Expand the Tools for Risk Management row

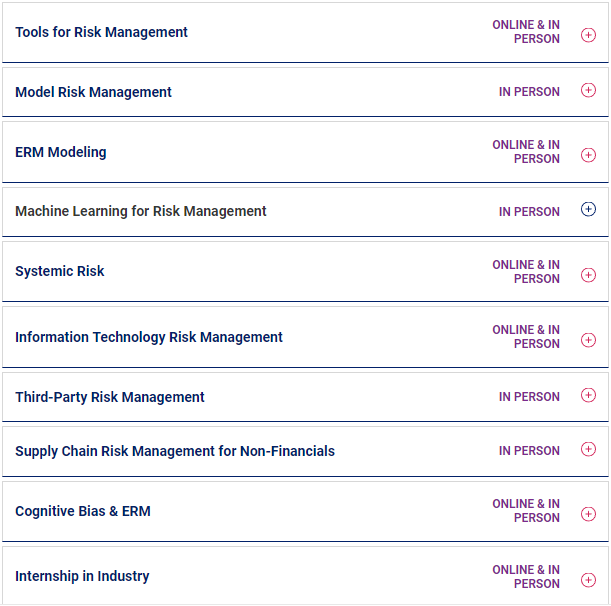pyautogui.click(x=101, y=32)
